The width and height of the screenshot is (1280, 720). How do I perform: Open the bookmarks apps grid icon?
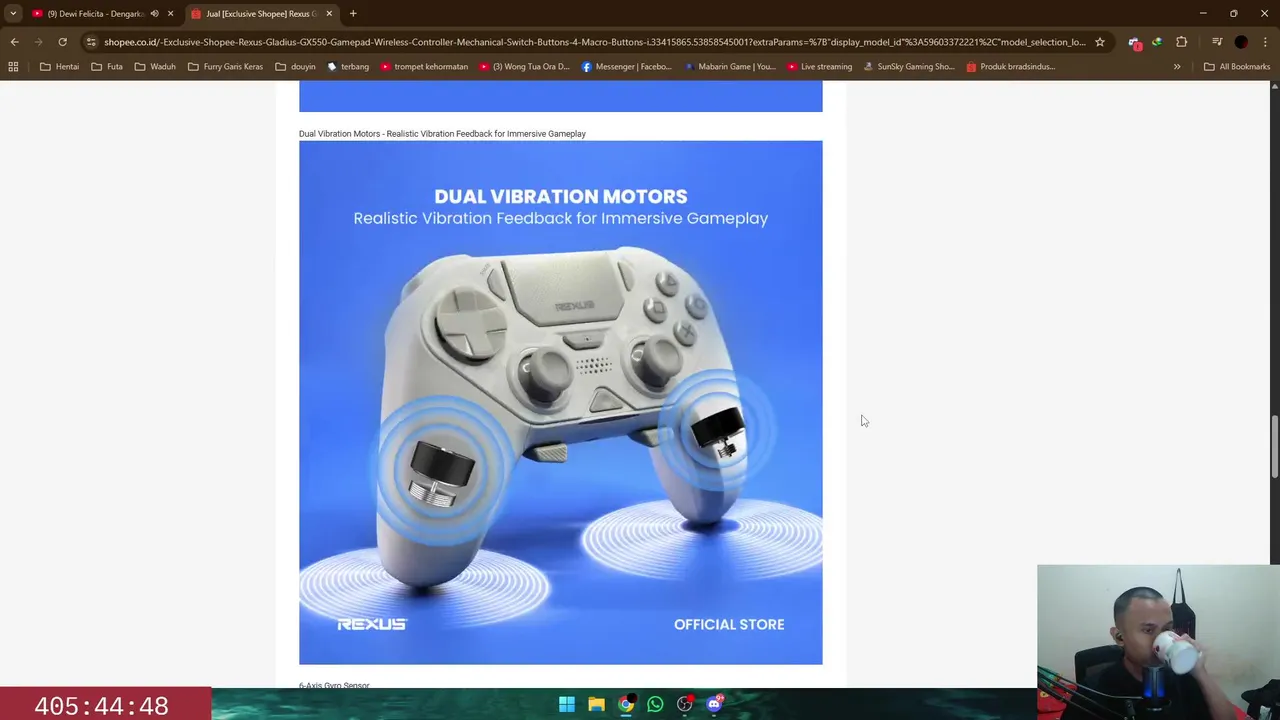coord(13,67)
